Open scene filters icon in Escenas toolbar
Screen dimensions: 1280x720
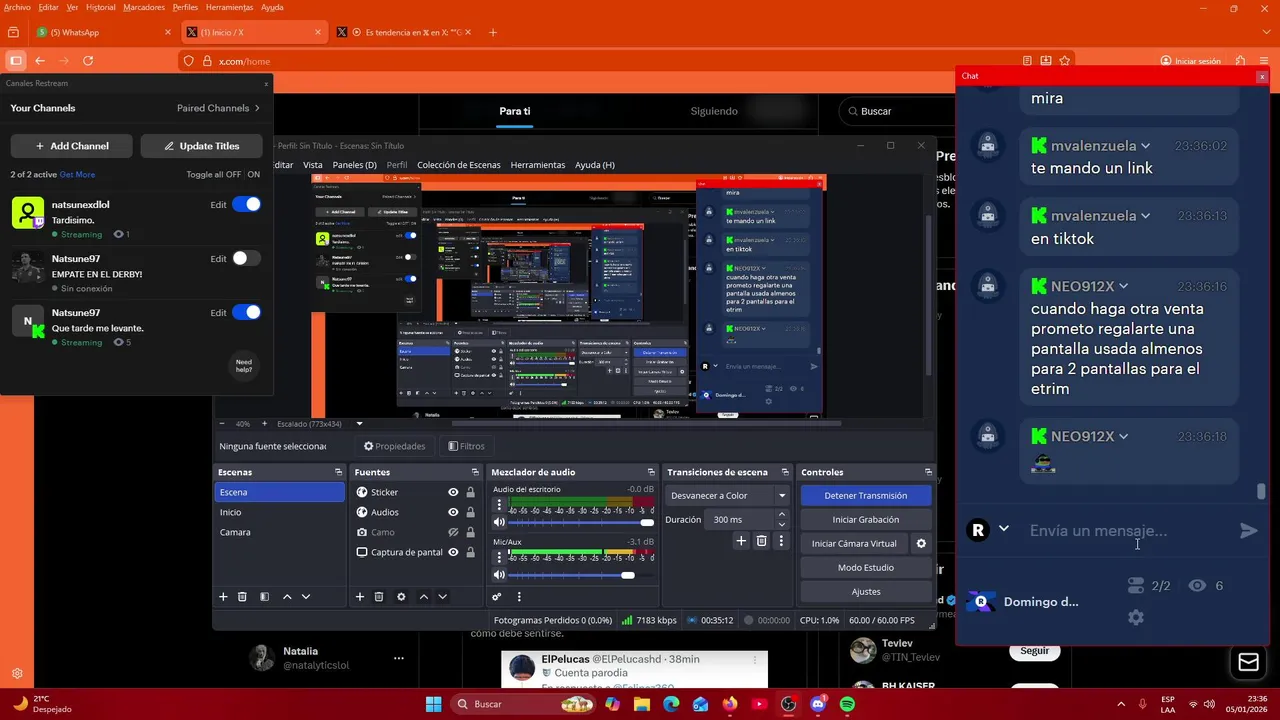tap(264, 597)
